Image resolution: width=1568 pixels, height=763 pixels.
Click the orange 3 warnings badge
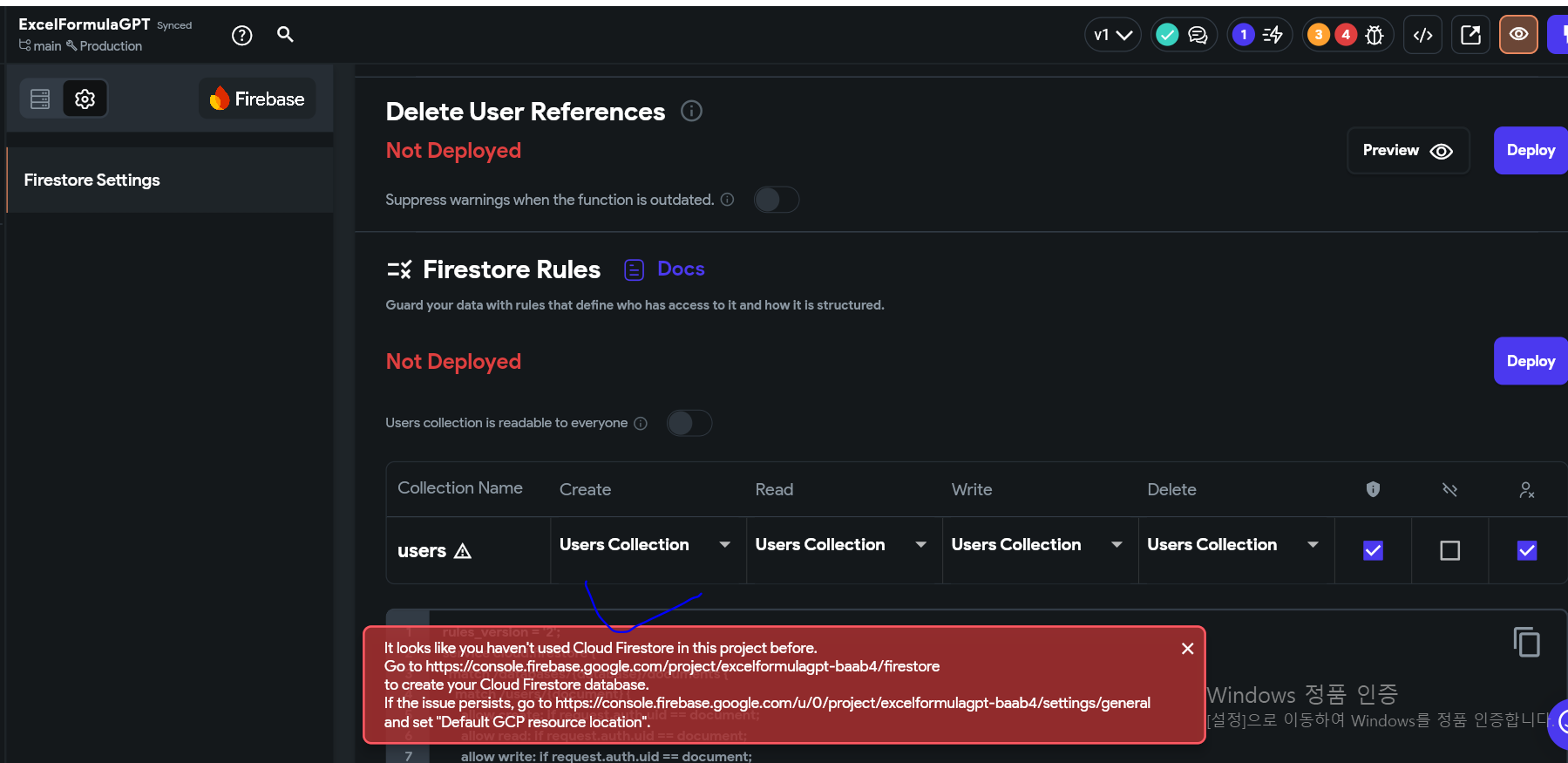[x=1319, y=35]
